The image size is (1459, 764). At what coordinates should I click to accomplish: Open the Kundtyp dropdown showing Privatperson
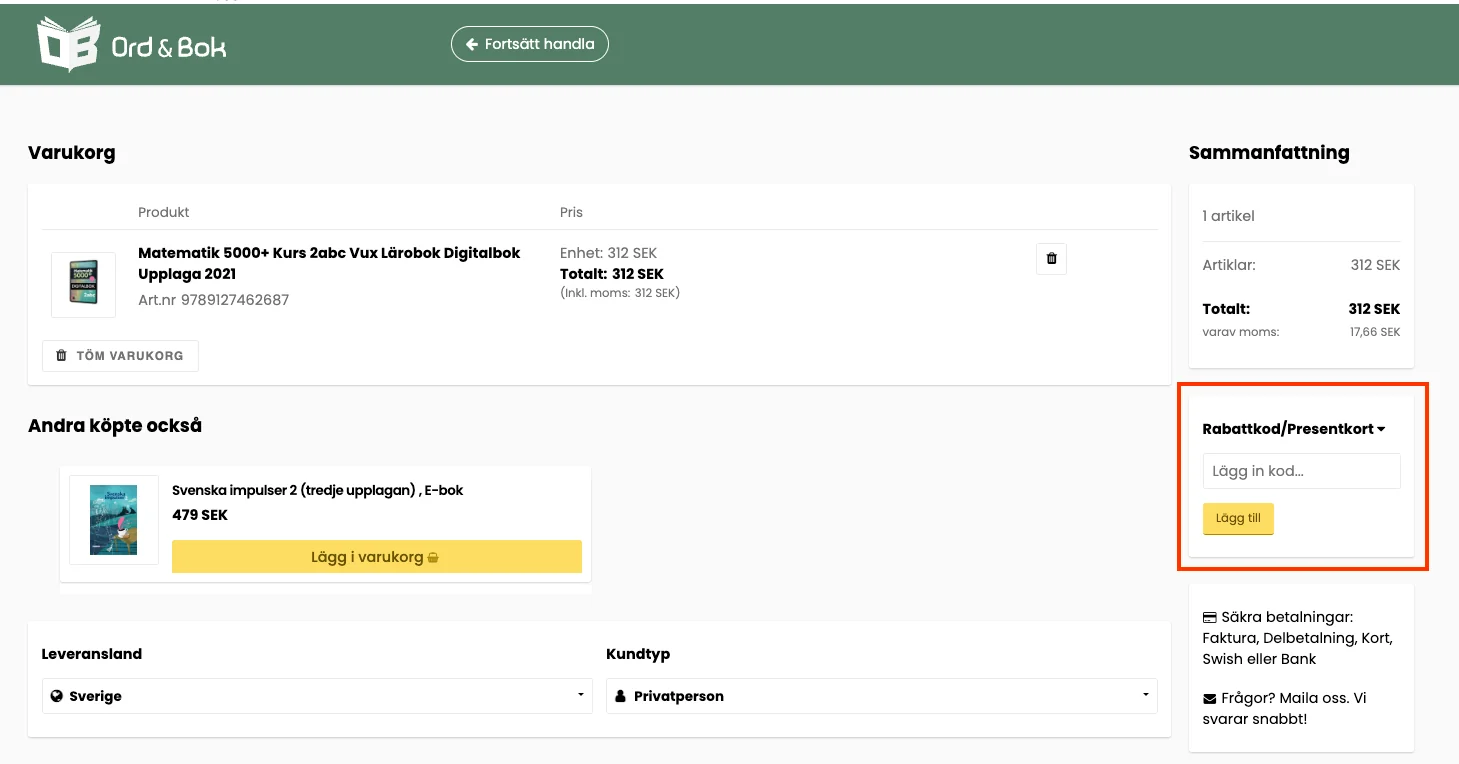tap(881, 696)
